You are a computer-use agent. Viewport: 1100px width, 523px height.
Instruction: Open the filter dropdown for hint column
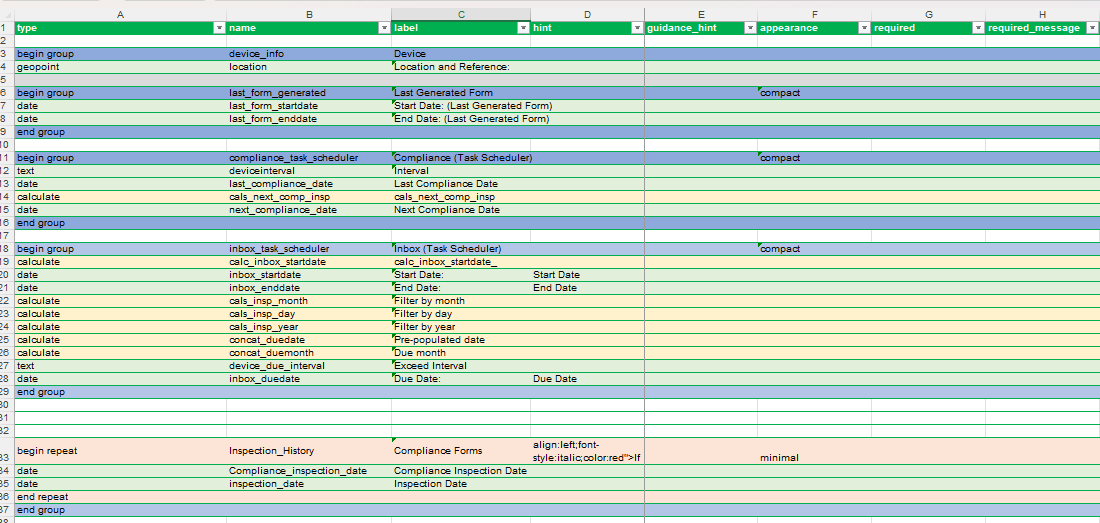(637, 28)
